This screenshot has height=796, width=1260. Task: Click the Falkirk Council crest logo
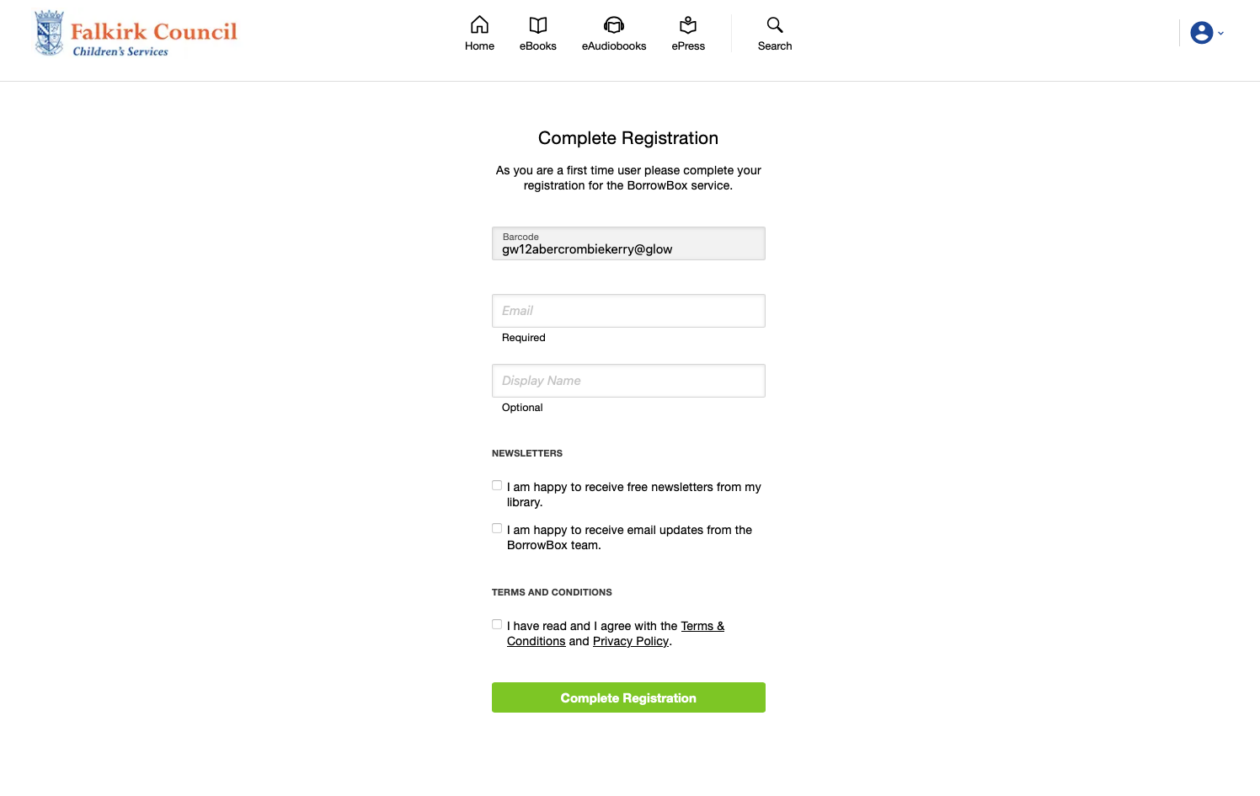49,33
